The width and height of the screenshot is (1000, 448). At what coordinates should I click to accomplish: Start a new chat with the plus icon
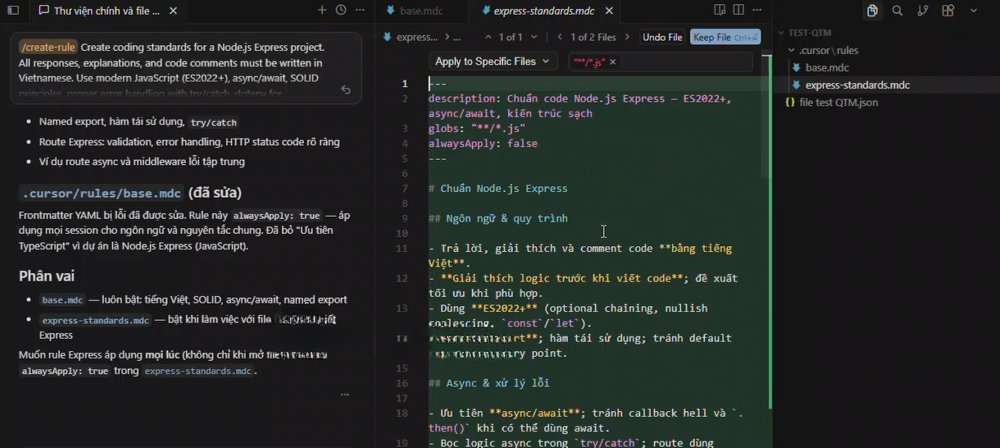coord(322,10)
